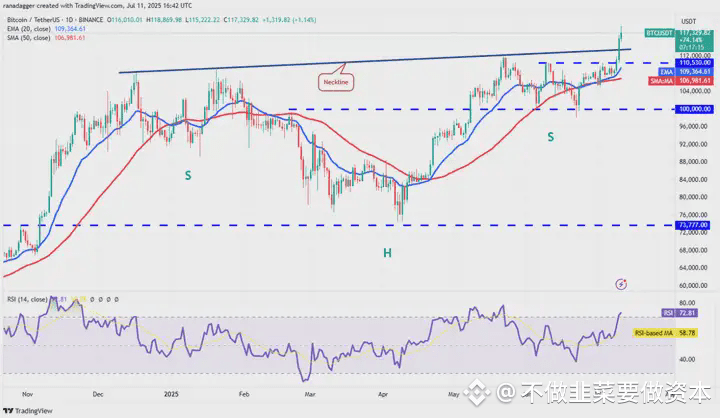Click the EMA 109,364.61 axis tag
The image size is (720, 418).
click(686, 72)
